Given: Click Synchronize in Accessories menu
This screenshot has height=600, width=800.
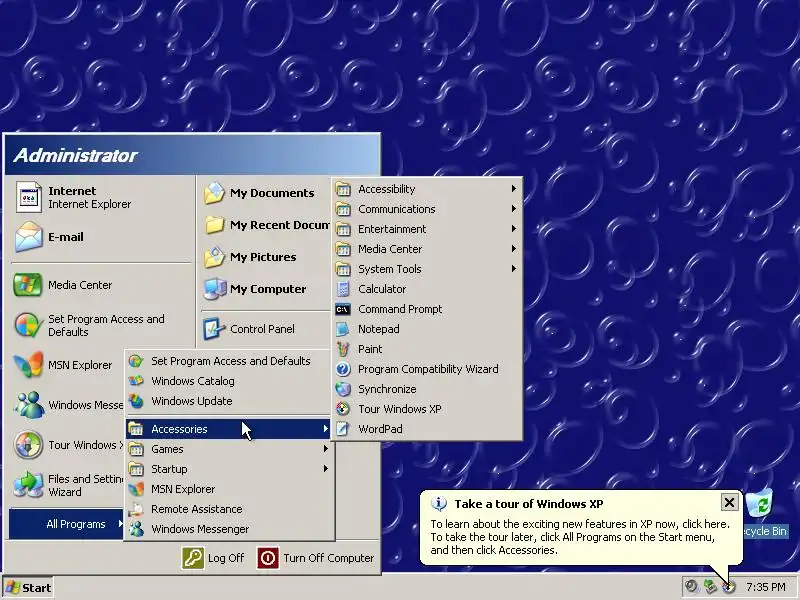Looking at the screenshot, I should click(427, 389).
